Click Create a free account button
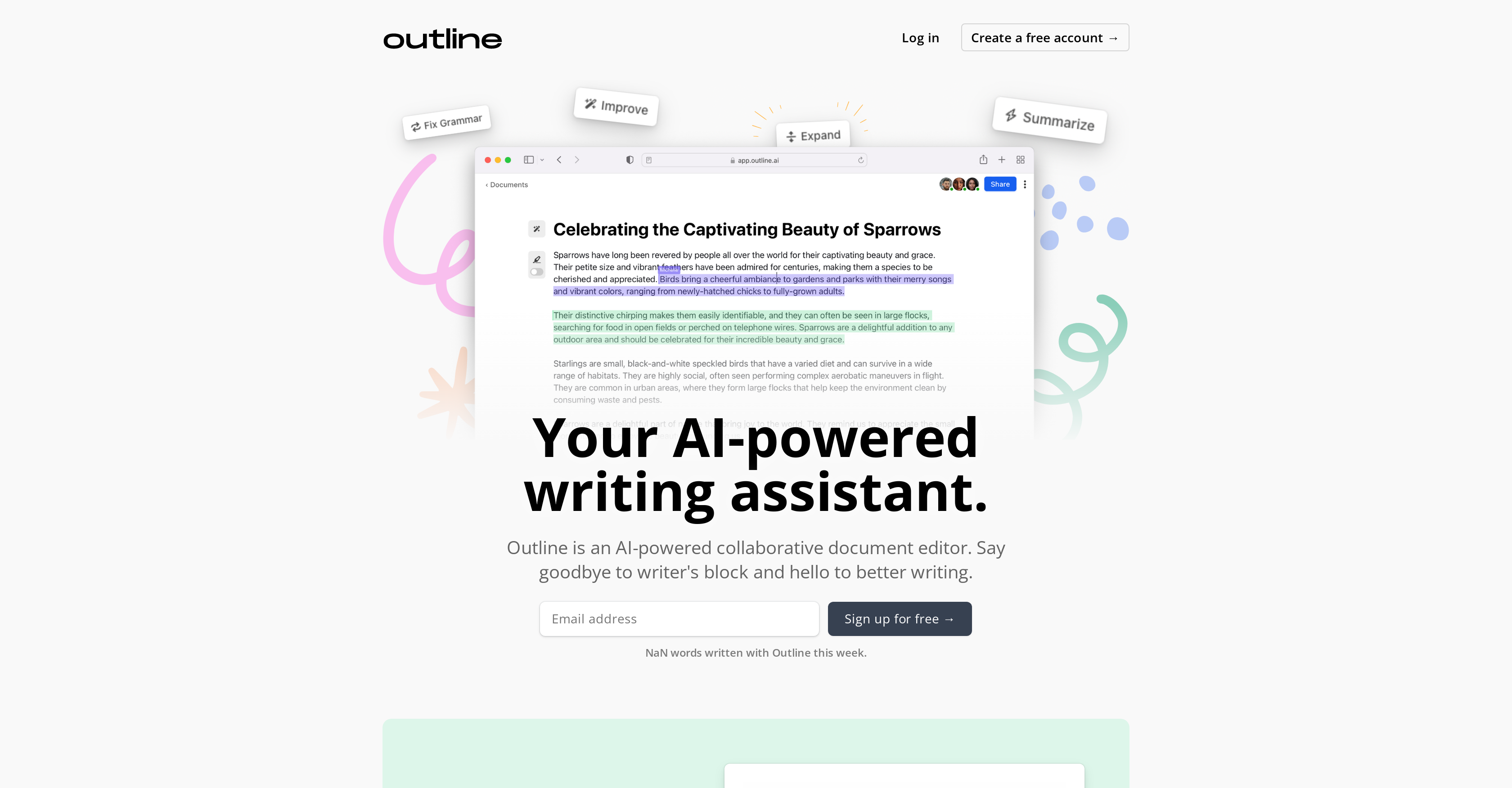 click(1044, 37)
